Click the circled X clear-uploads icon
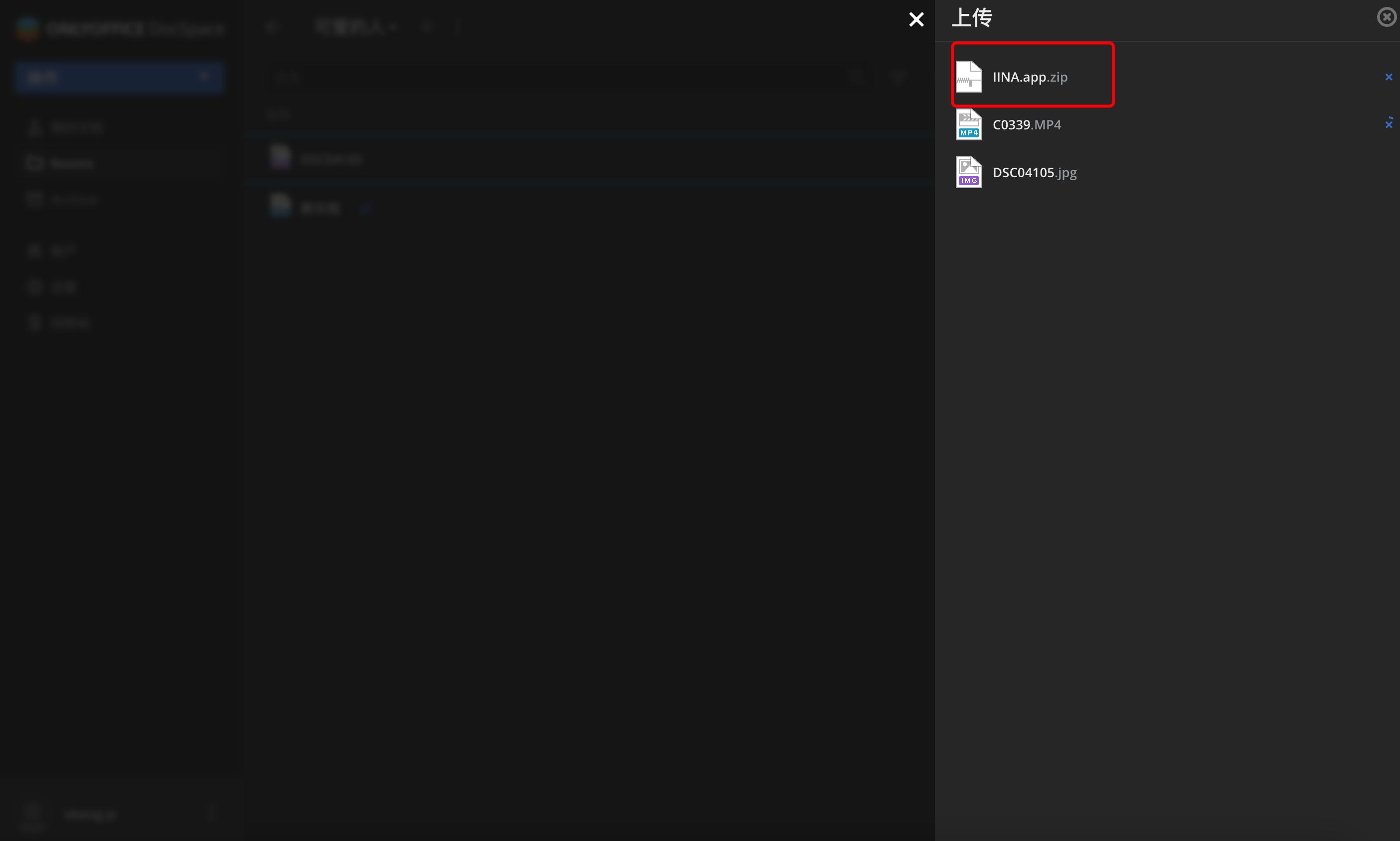 click(1386, 17)
